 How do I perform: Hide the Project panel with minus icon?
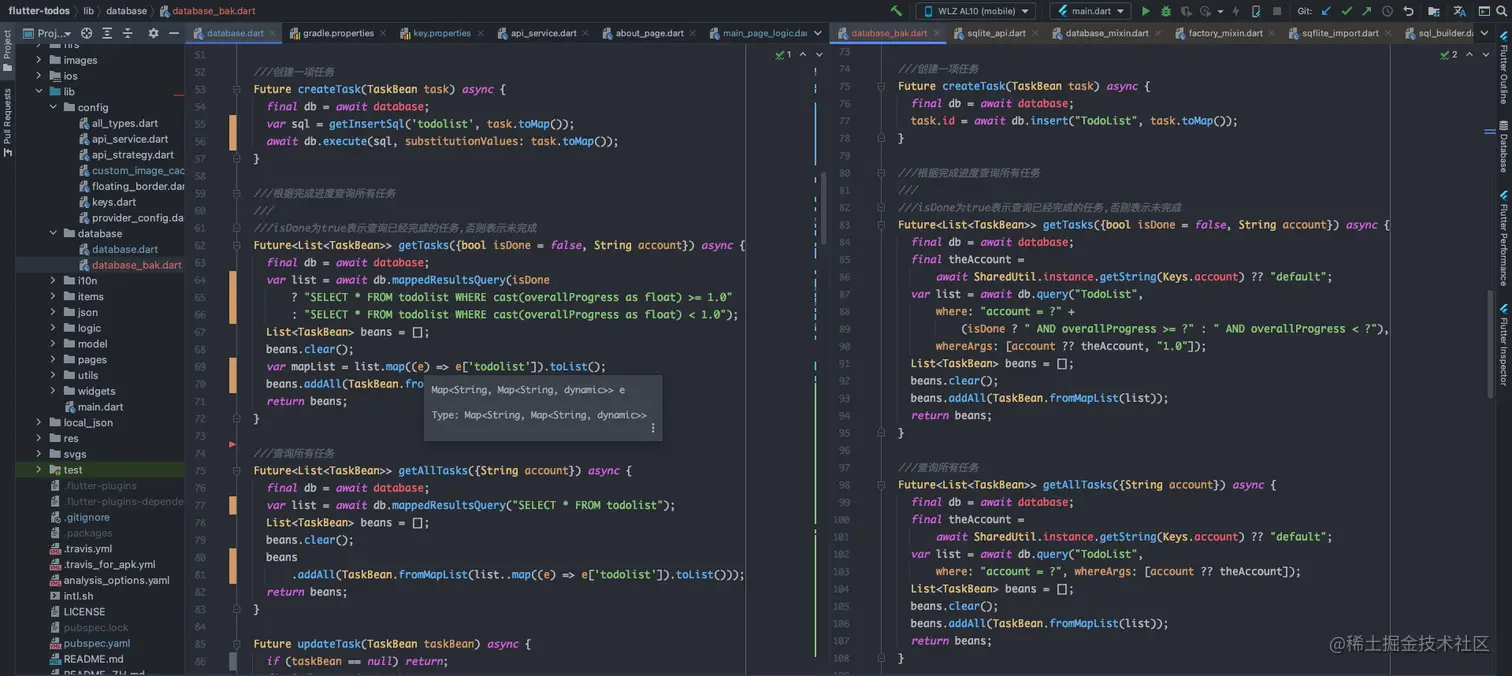tap(173, 33)
